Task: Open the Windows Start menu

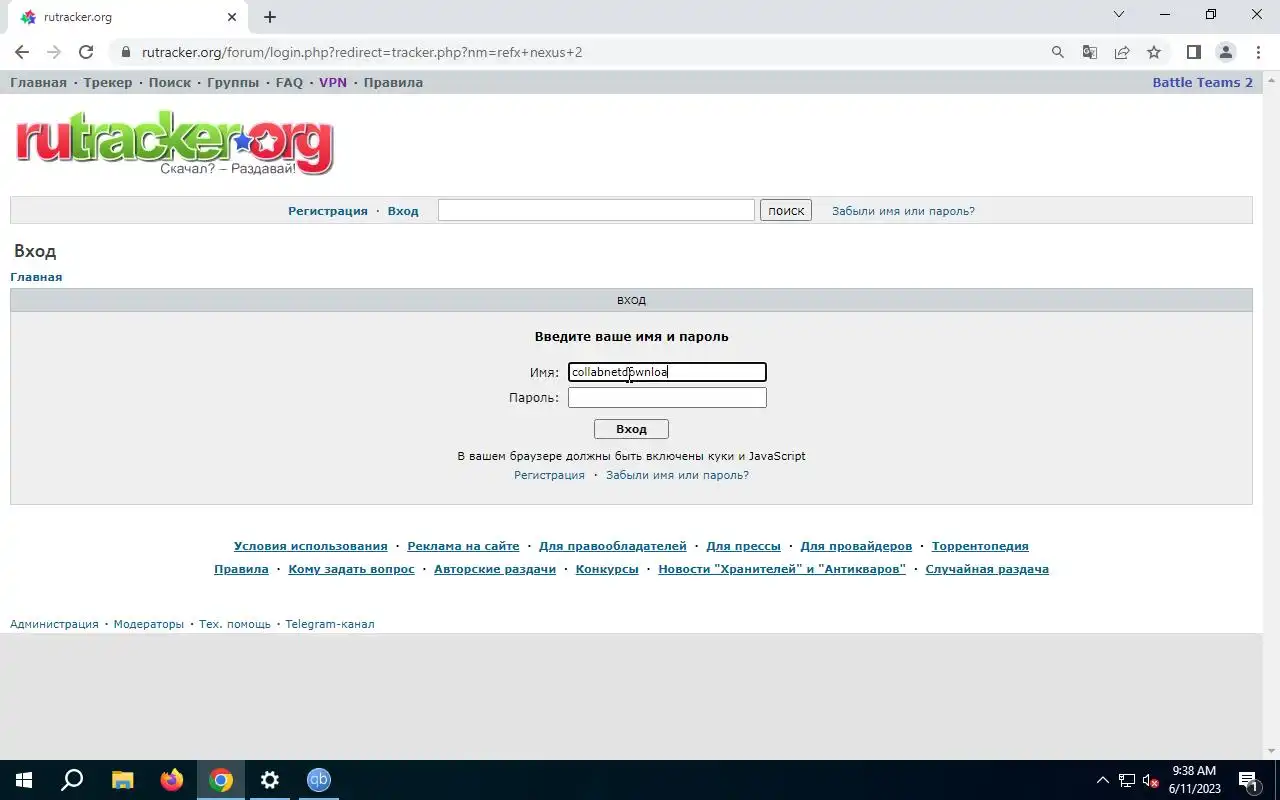Action: [x=24, y=780]
